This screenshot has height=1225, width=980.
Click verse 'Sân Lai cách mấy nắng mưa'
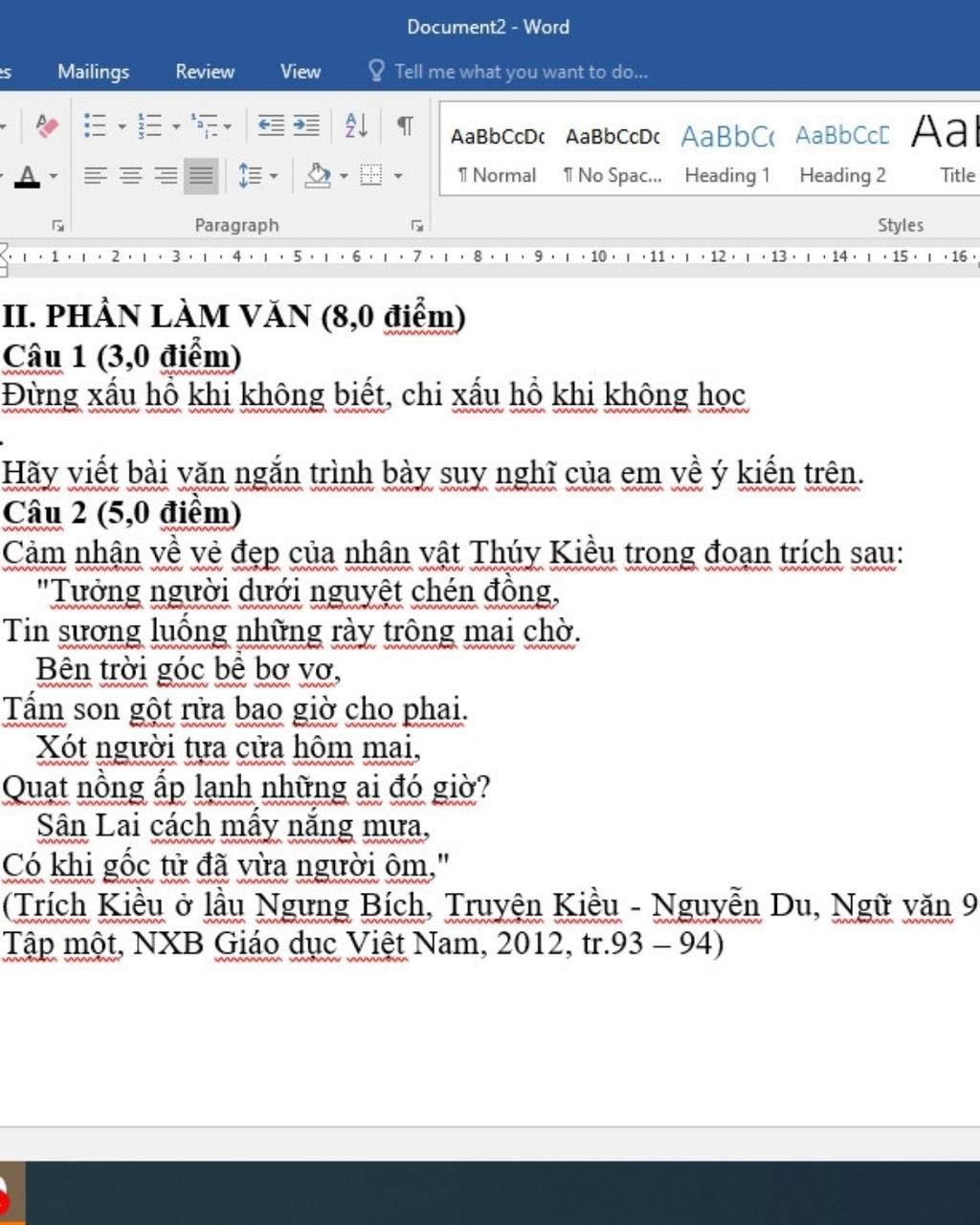coord(234,826)
